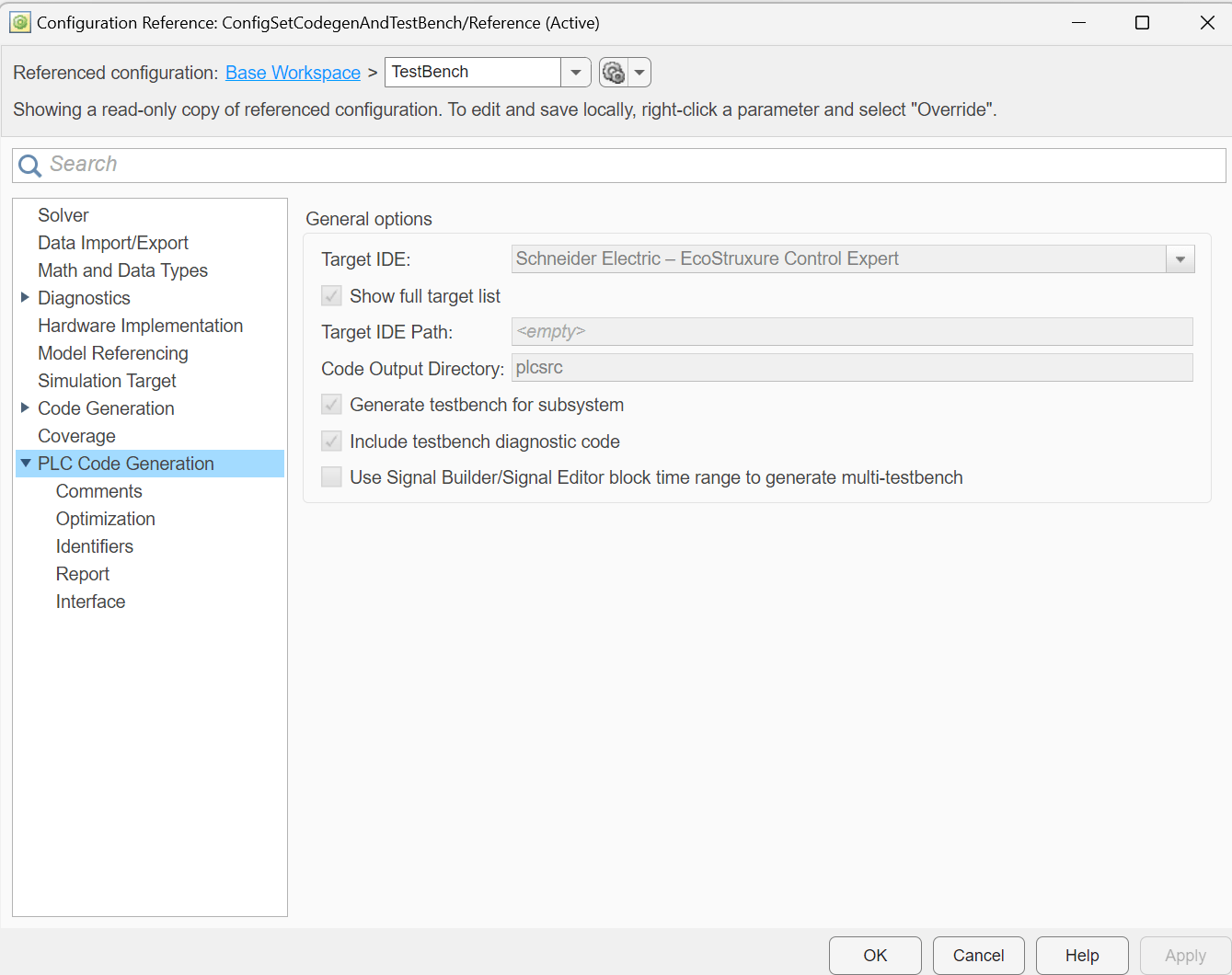The image size is (1232, 975).
Task: Open the Comments settings page
Action: (98, 490)
